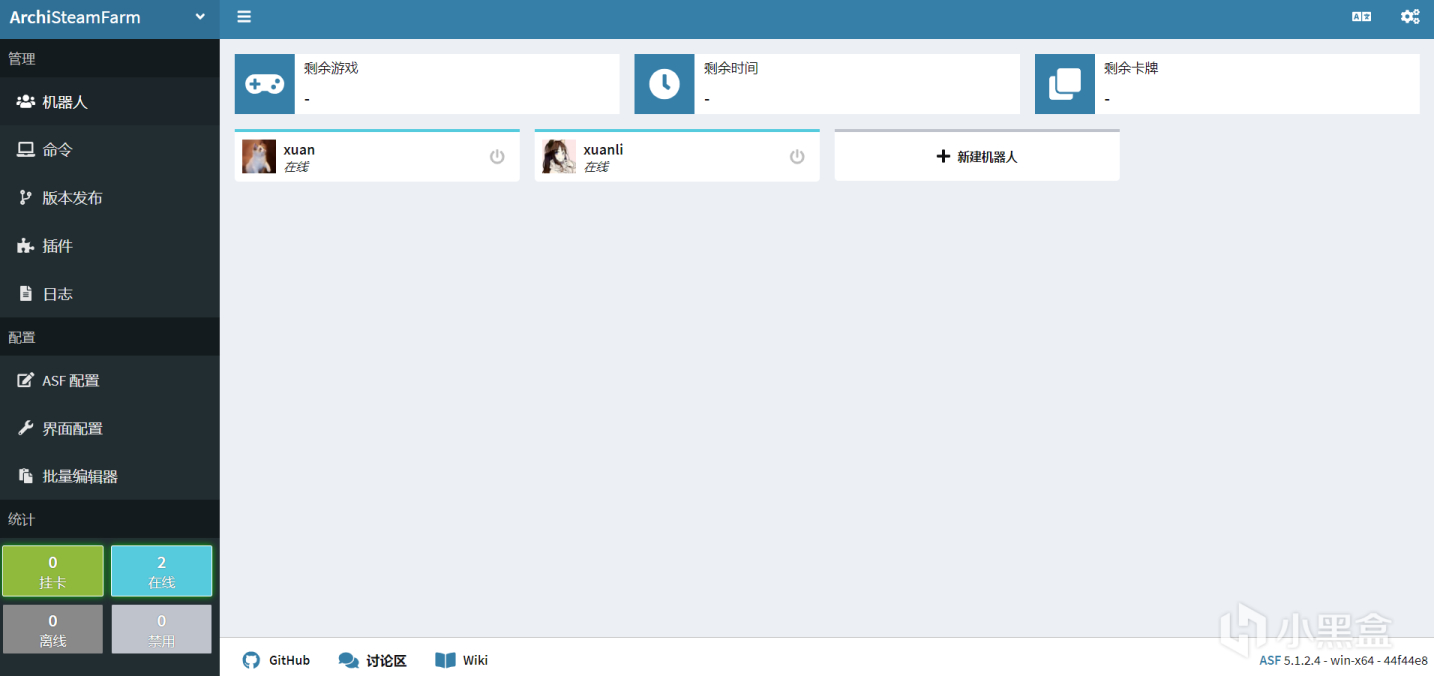The height and width of the screenshot is (676, 1434).
Task: Expand the ArchiSteamFarm header dropdown arrow
Action: point(200,17)
